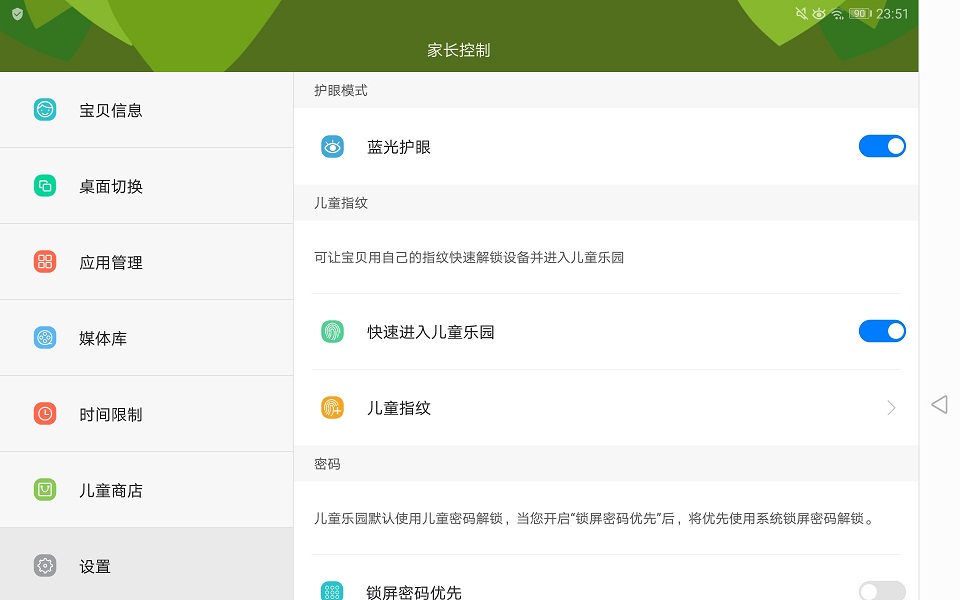960x600 pixels.
Task: Open 儿童指纹 via its chevron arrow
Action: [891, 408]
